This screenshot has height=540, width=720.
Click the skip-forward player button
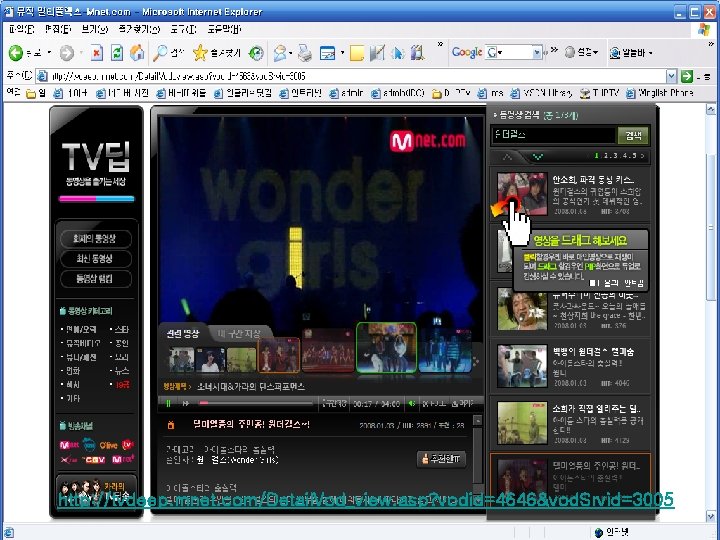coord(186,403)
